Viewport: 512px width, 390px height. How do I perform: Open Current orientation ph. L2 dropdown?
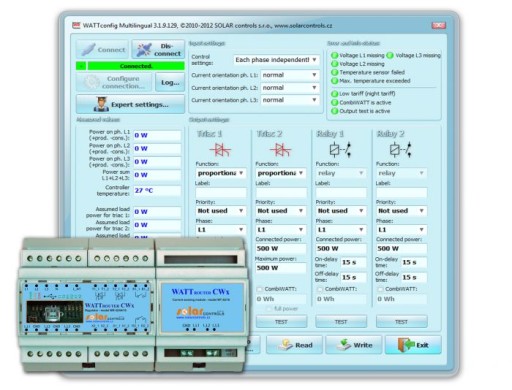pyautogui.click(x=290, y=88)
